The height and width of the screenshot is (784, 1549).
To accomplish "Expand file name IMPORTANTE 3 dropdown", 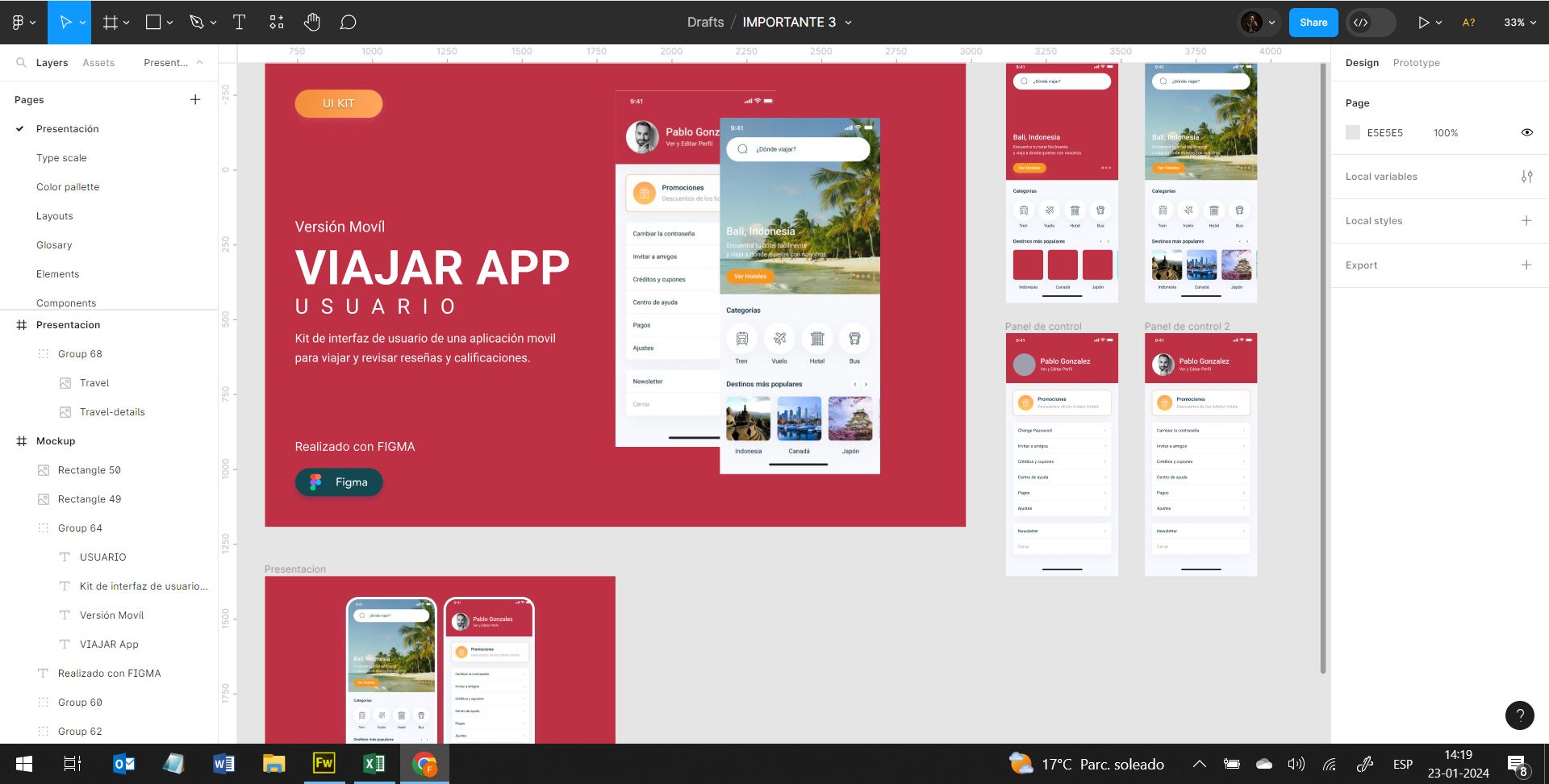I will (848, 23).
